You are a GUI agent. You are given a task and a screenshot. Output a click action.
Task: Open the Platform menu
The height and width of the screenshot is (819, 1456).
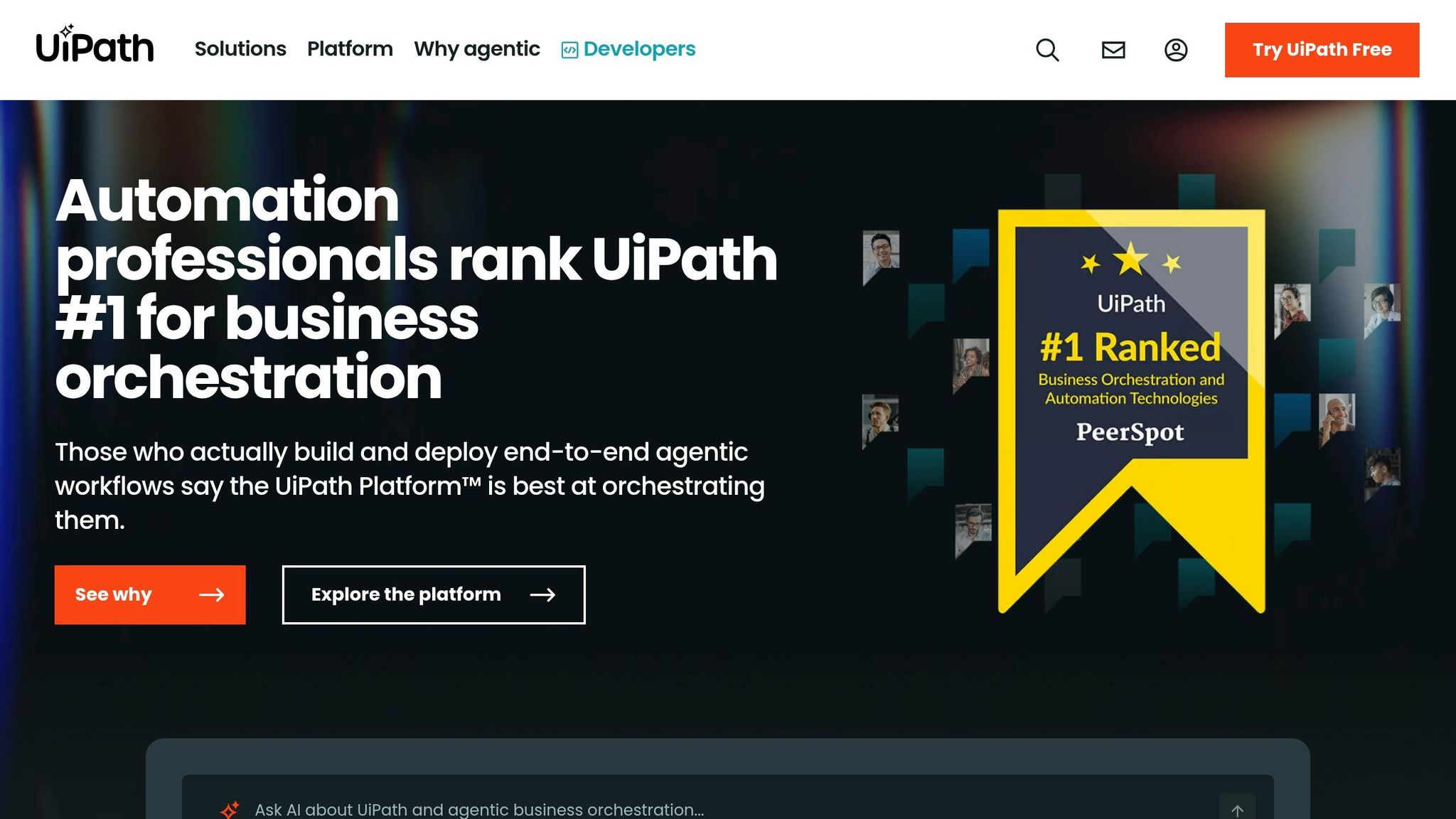point(350,49)
